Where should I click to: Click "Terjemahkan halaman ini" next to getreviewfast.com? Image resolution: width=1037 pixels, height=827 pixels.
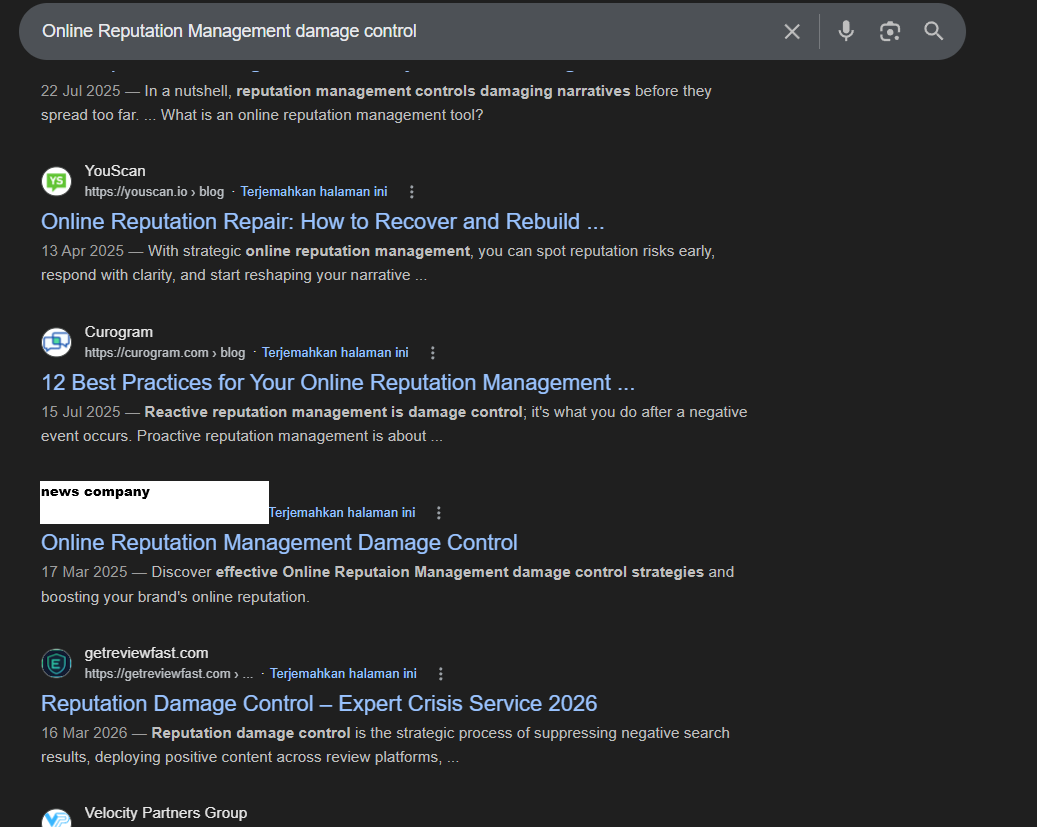click(x=343, y=674)
